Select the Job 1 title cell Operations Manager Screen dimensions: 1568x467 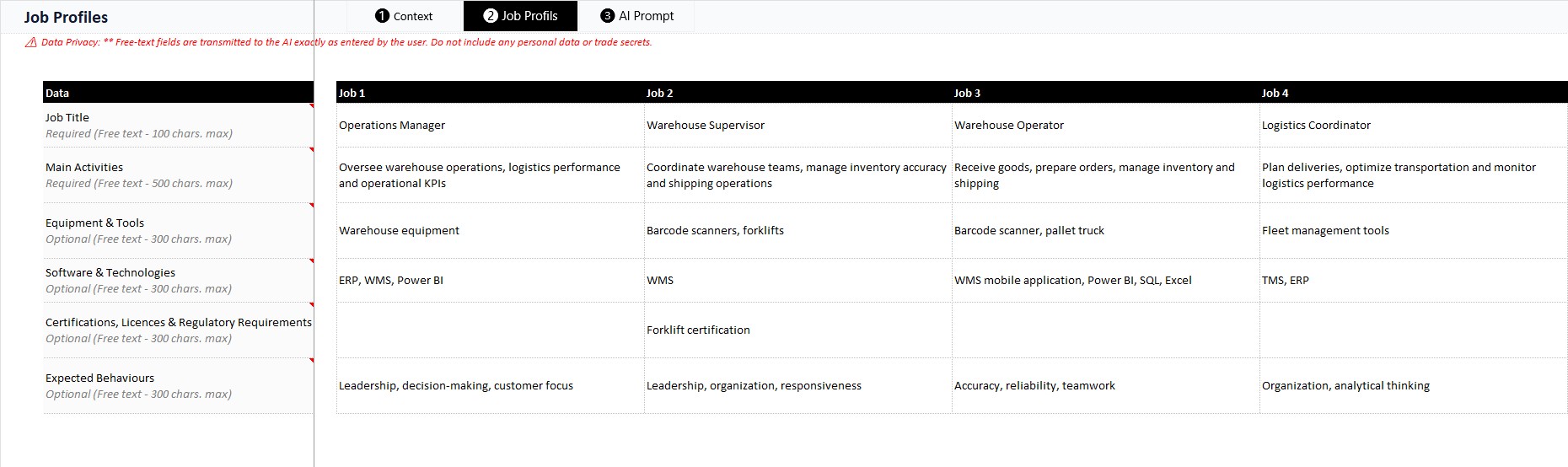pos(490,125)
